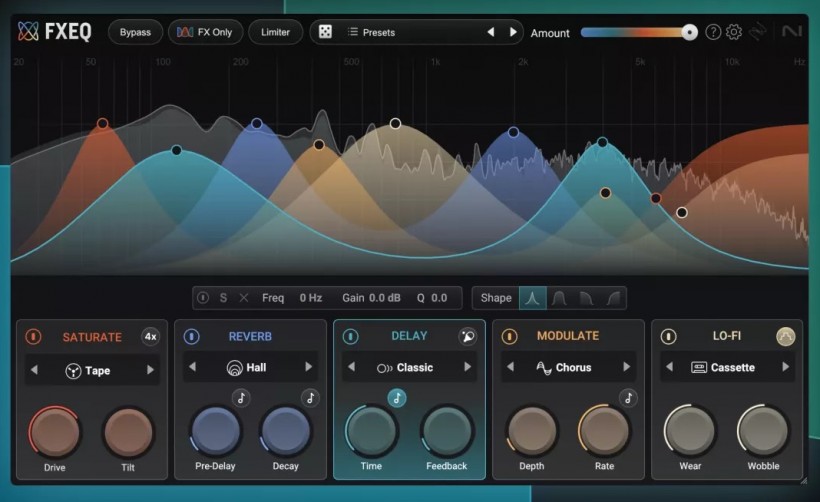Toggle Saturate 4x oversampling
820x502 pixels.
151,337
